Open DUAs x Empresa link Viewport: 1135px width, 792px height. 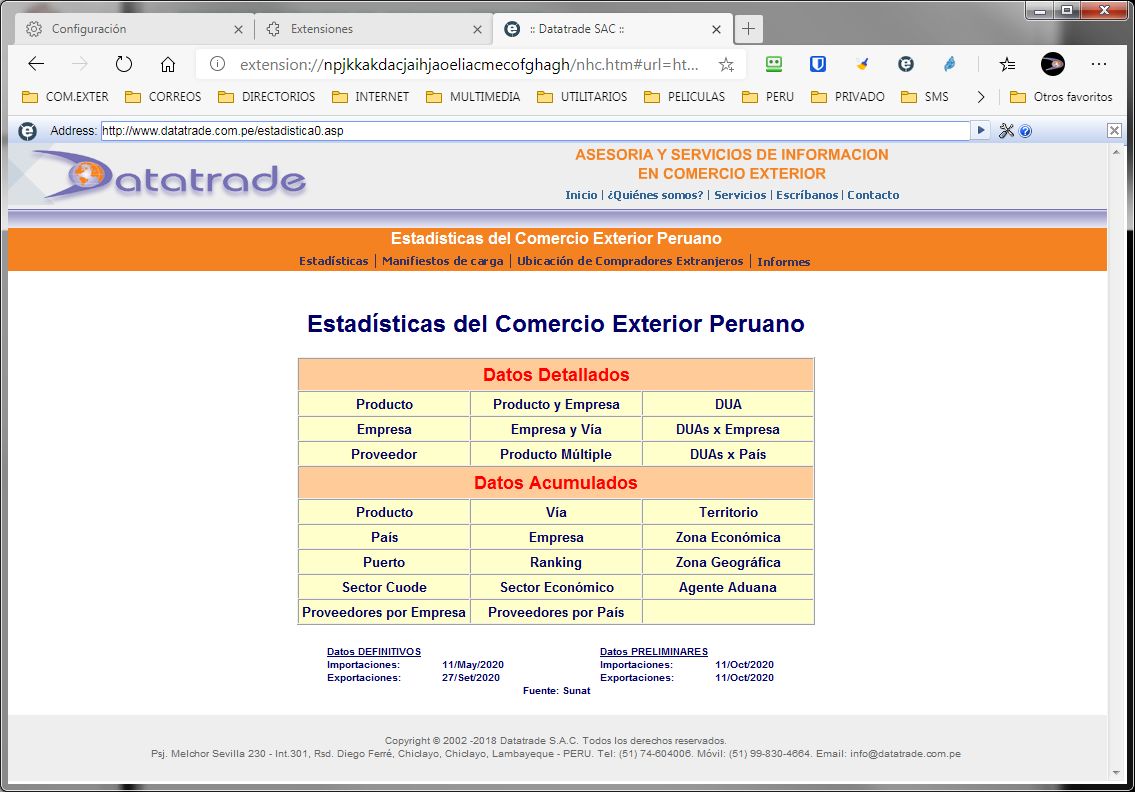pos(727,429)
